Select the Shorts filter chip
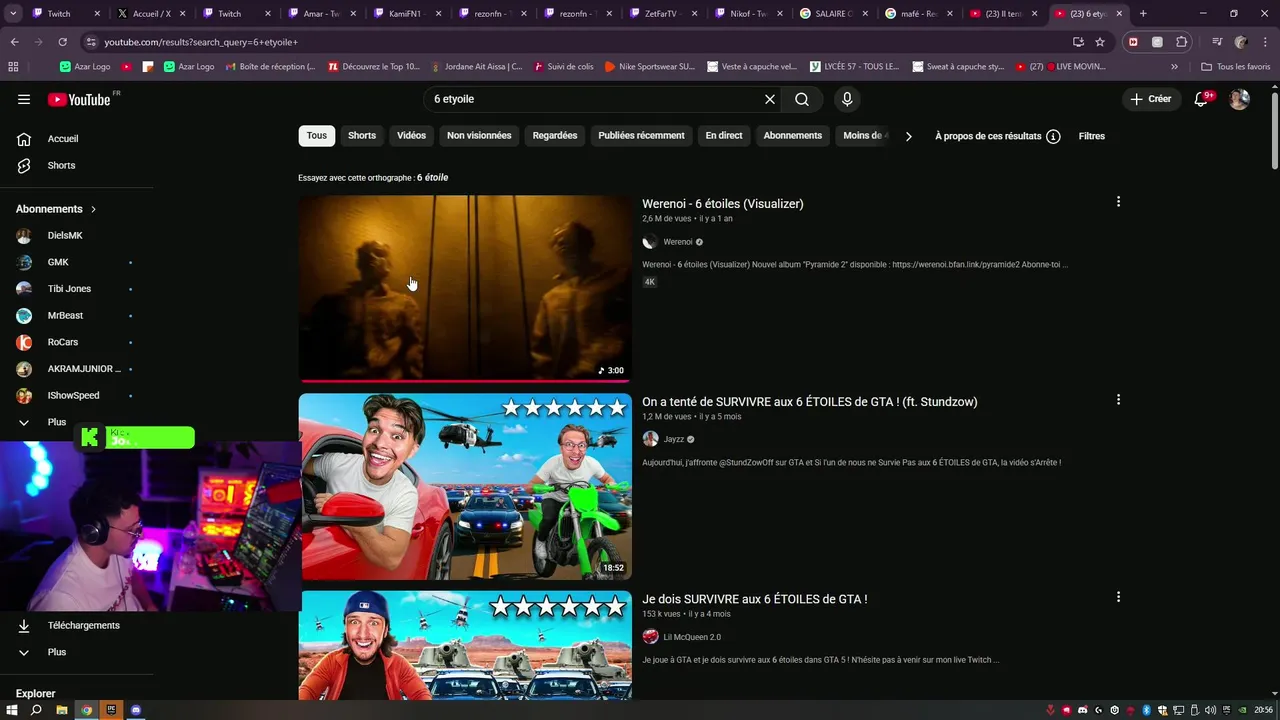The width and height of the screenshot is (1280, 720). tap(362, 136)
